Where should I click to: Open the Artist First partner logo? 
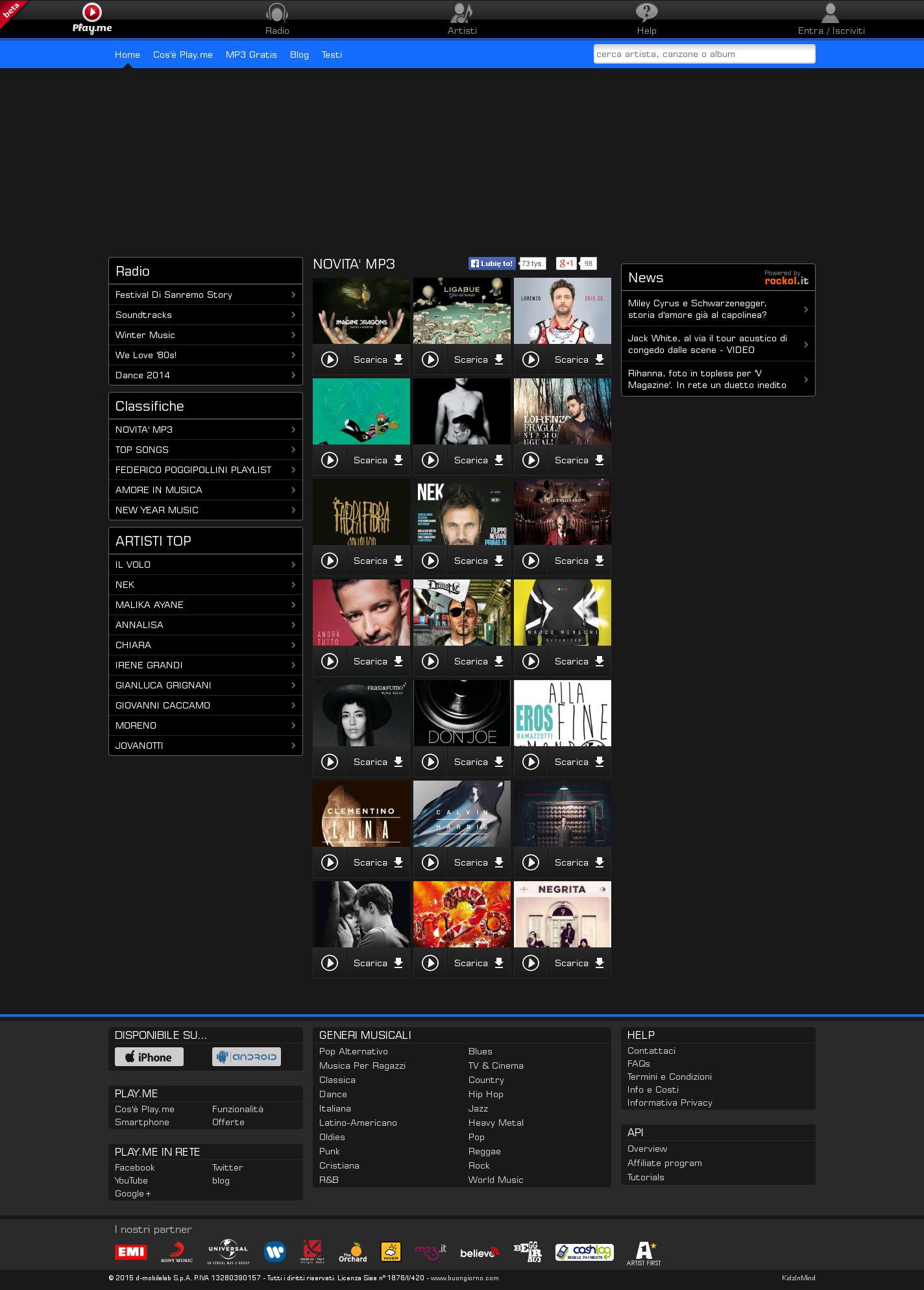[x=644, y=1254]
